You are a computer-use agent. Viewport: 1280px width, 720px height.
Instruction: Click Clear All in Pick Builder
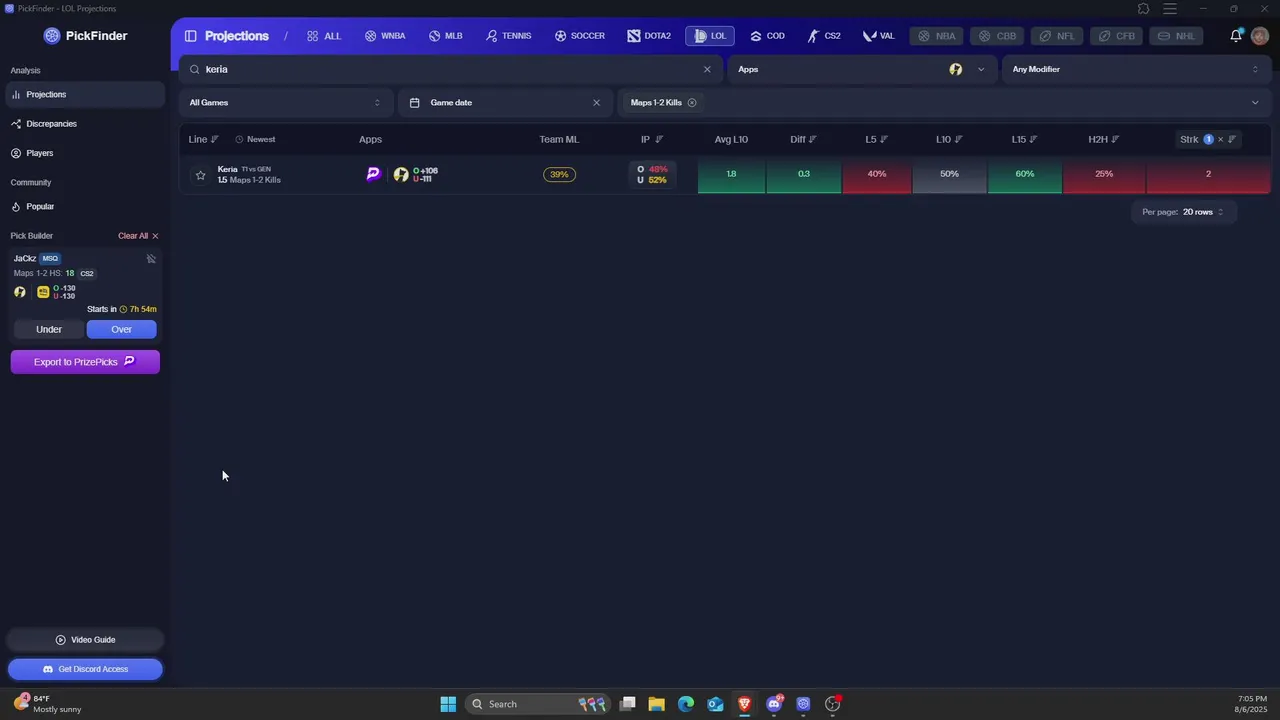click(x=138, y=236)
